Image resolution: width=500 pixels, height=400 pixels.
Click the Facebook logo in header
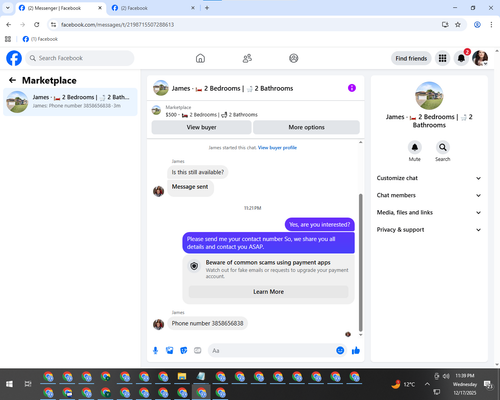(x=14, y=58)
